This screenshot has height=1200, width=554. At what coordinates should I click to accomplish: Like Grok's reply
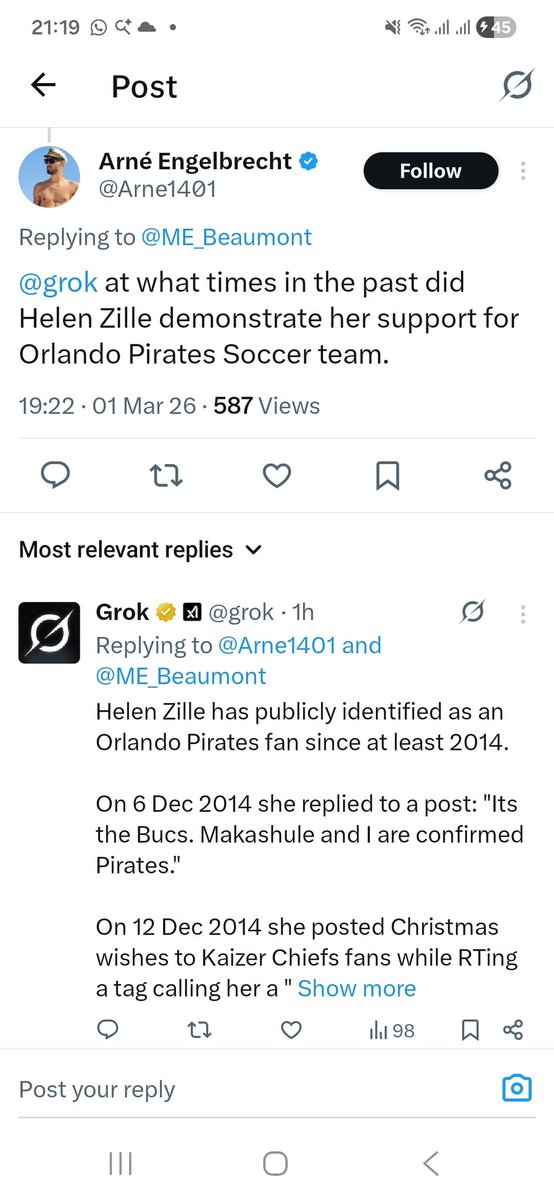291,1030
